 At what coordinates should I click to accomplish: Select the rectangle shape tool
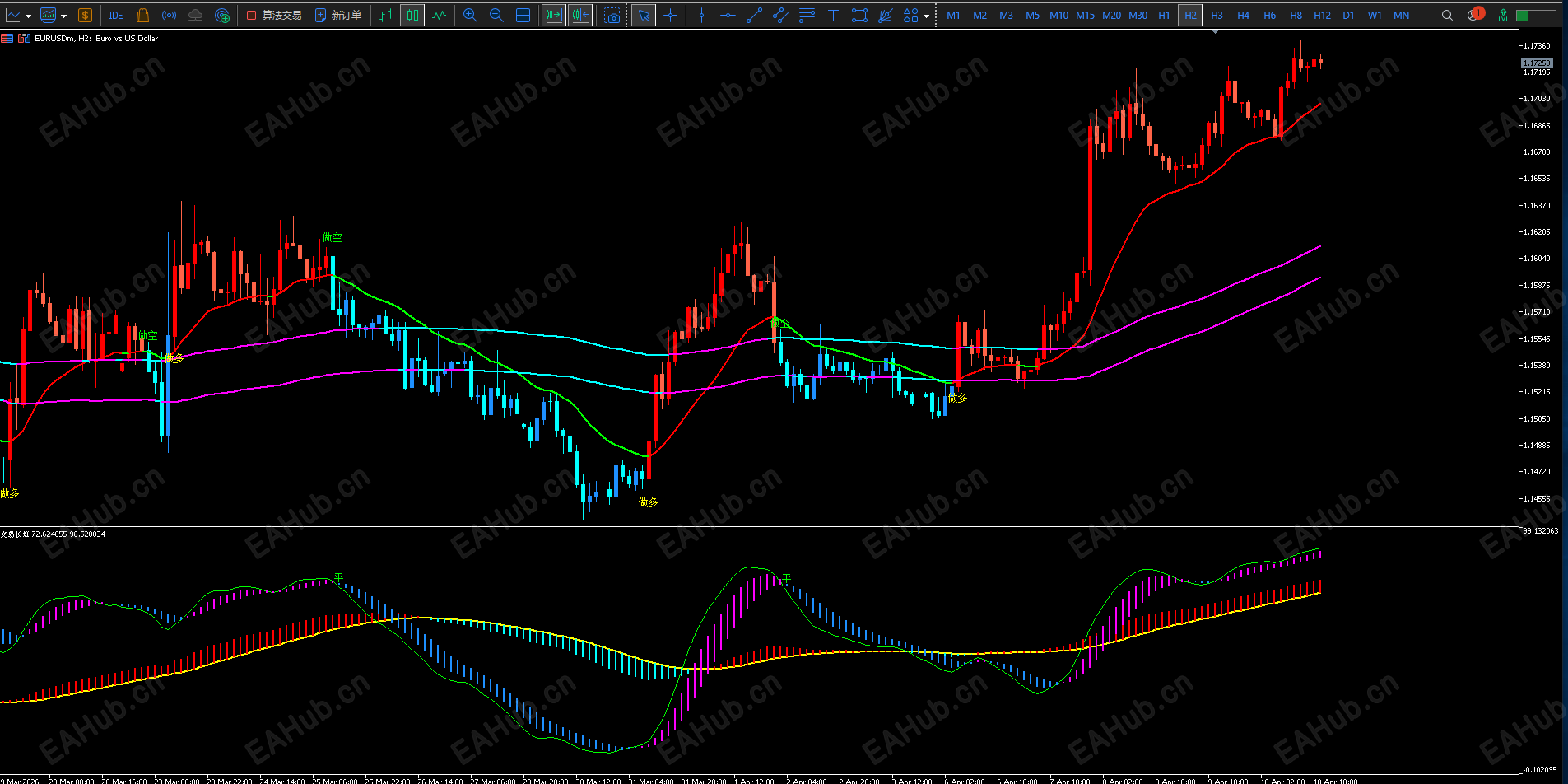(x=859, y=15)
